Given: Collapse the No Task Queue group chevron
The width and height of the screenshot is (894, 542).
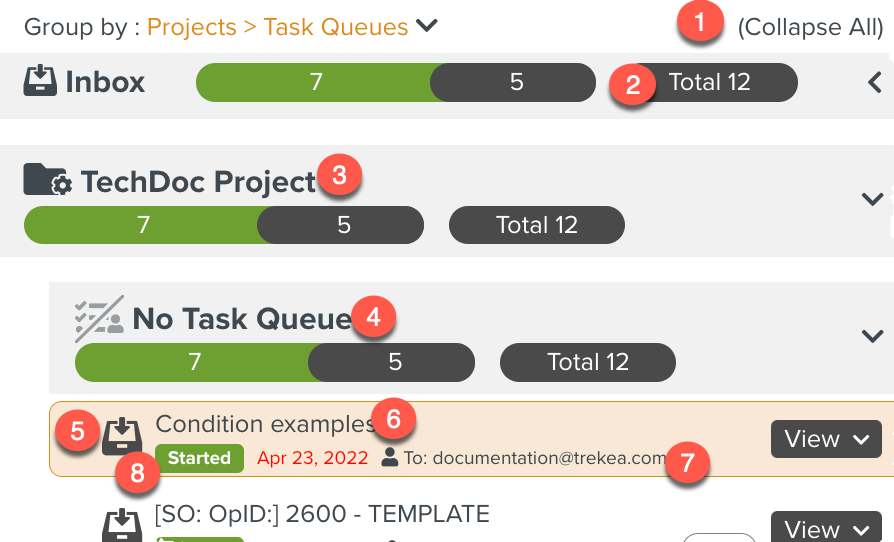Looking at the screenshot, I should [872, 336].
